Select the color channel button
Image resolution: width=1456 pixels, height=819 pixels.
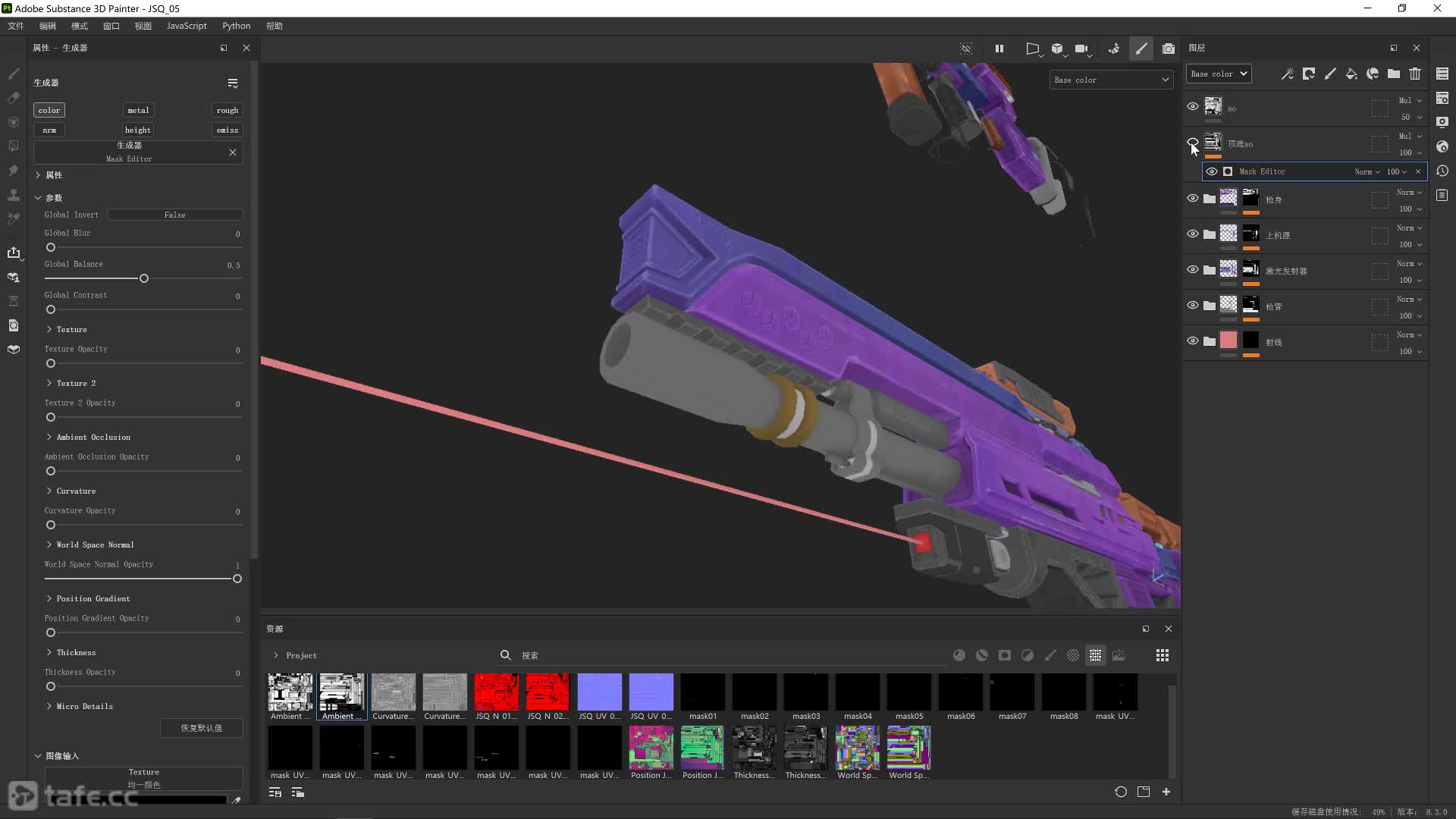(49, 110)
